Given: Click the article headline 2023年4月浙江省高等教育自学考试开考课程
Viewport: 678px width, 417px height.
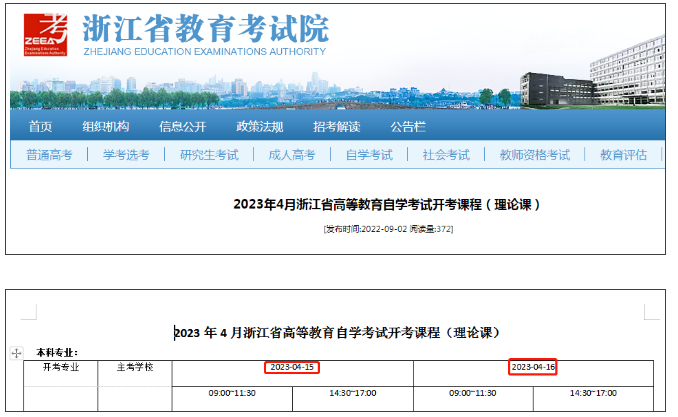Looking at the screenshot, I should [x=387, y=204].
